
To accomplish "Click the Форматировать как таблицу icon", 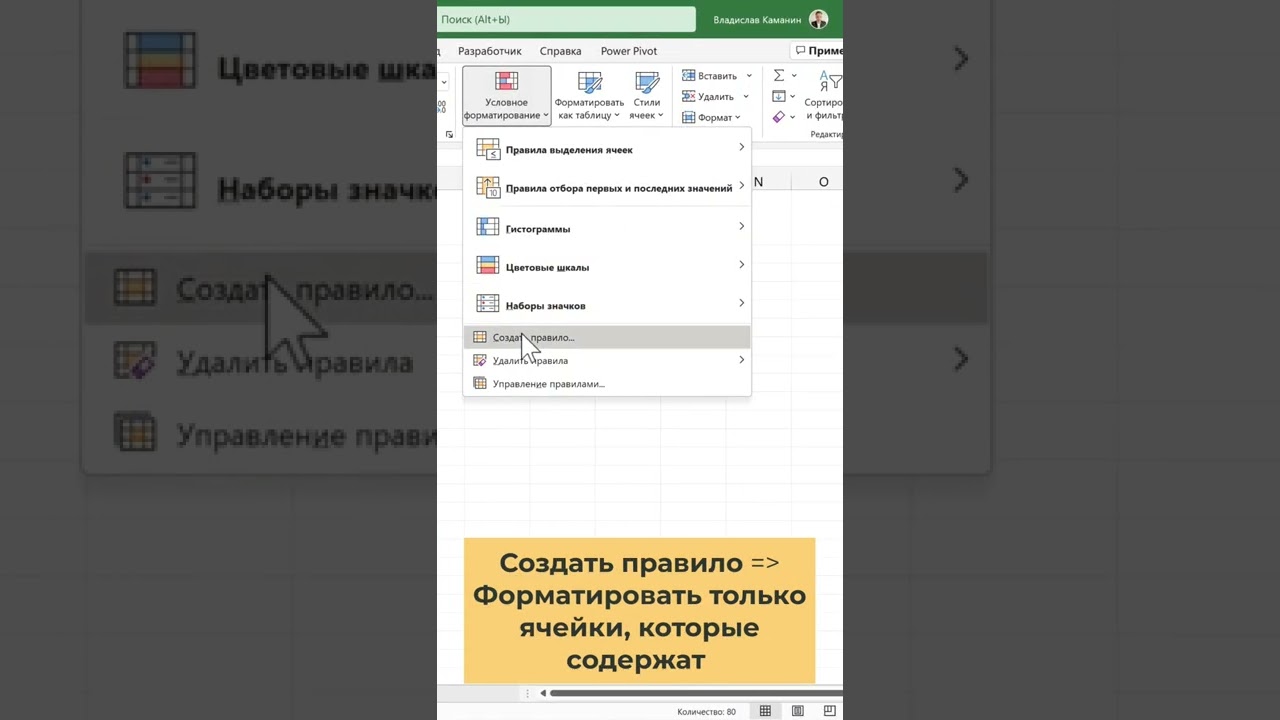I will click(x=590, y=82).
